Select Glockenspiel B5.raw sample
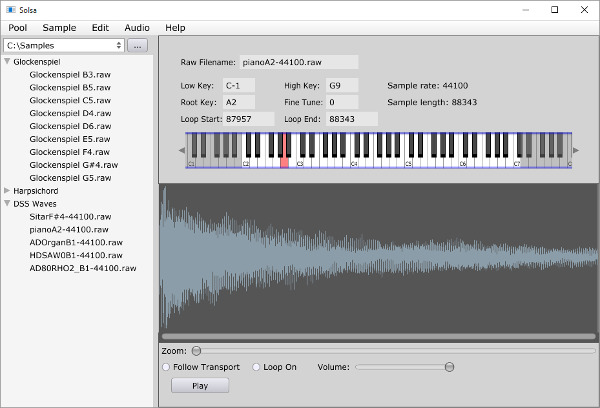Image resolution: width=600 pixels, height=408 pixels. point(70,88)
